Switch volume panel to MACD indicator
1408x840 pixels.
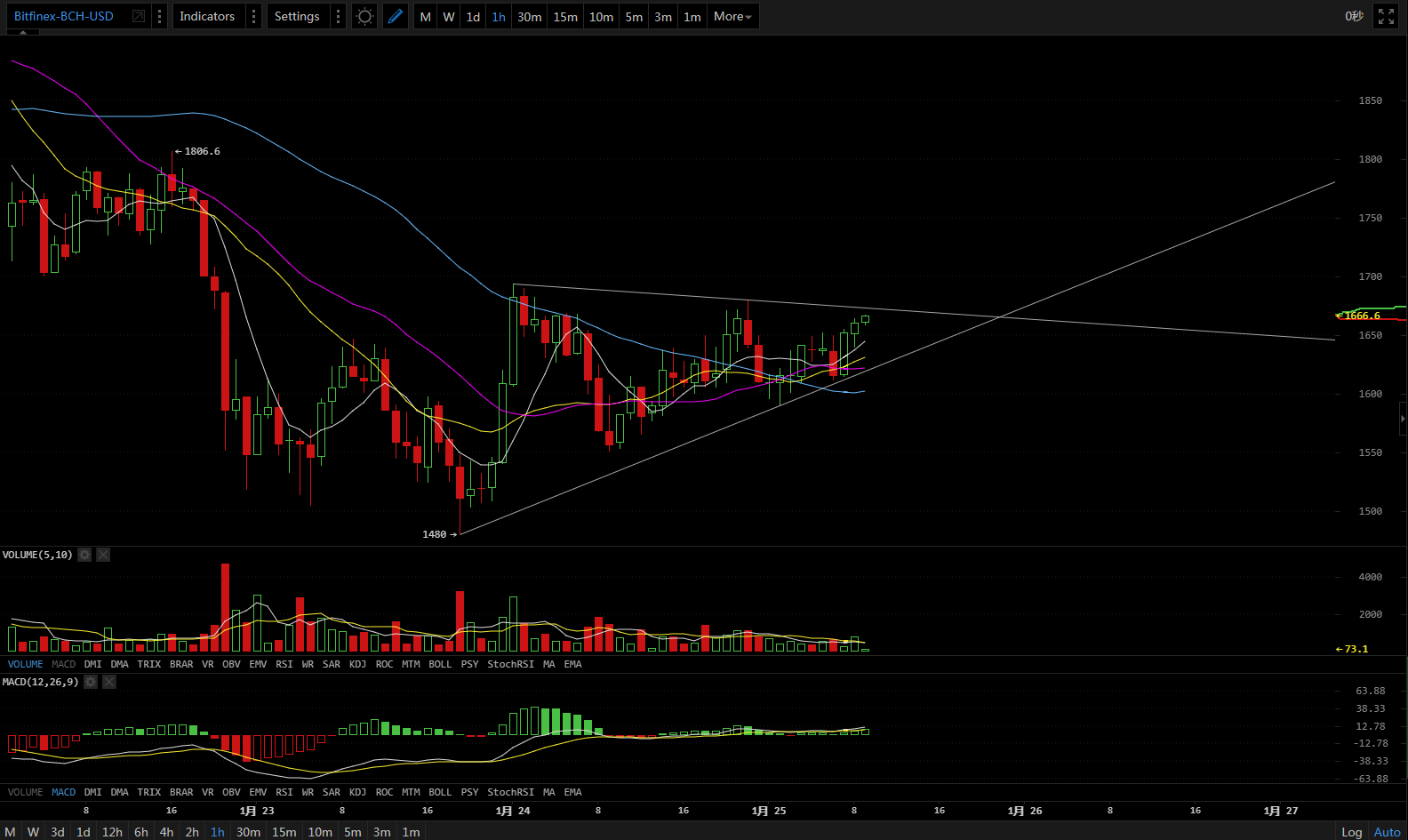63,664
